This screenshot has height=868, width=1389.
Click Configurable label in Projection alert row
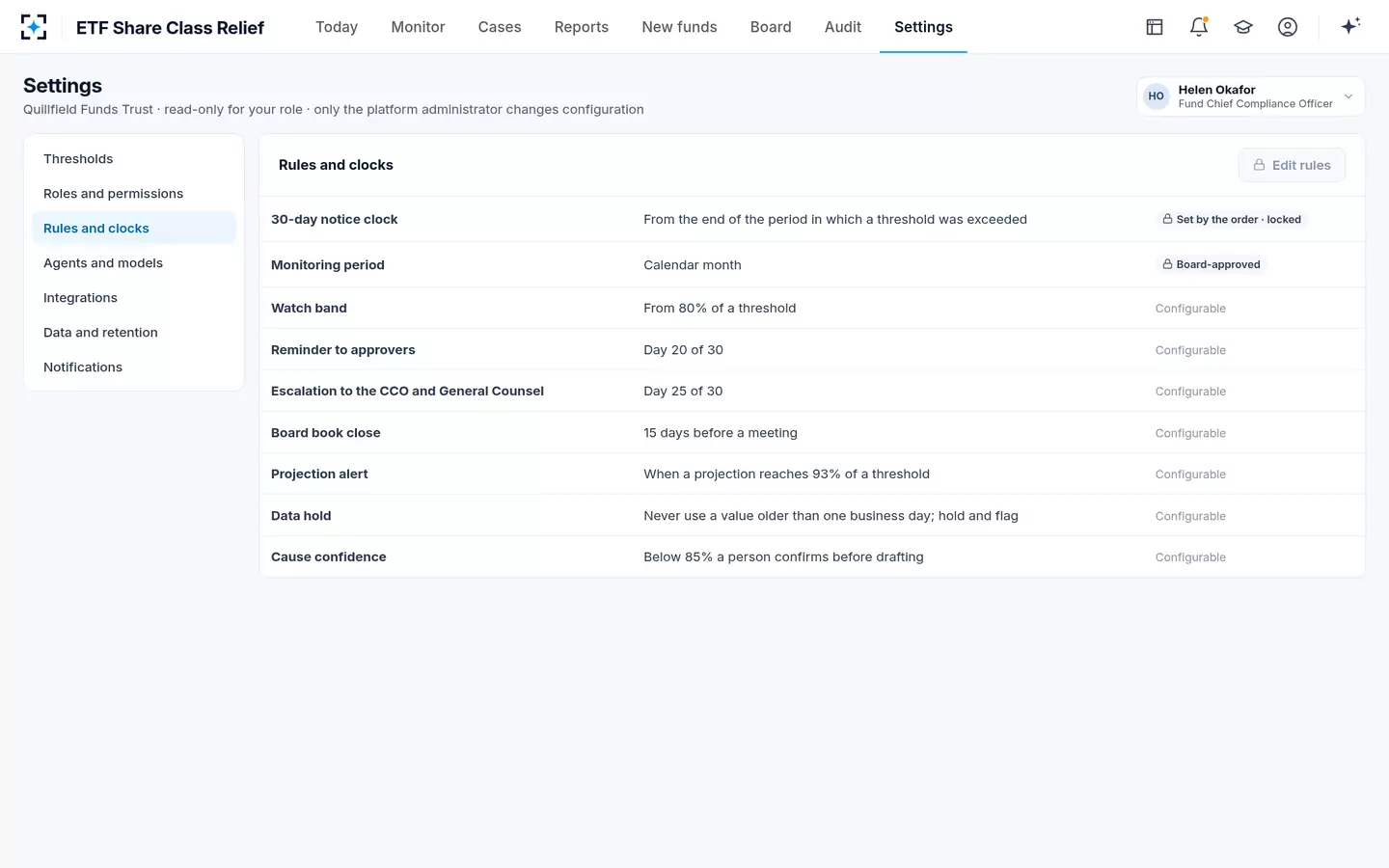1190,475
